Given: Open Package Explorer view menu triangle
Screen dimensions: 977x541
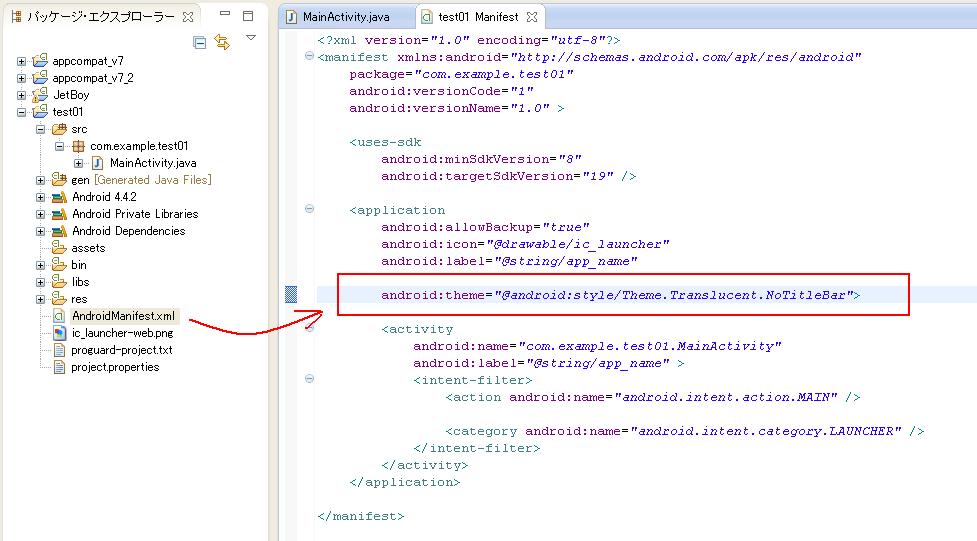Looking at the screenshot, I should tap(251, 38).
